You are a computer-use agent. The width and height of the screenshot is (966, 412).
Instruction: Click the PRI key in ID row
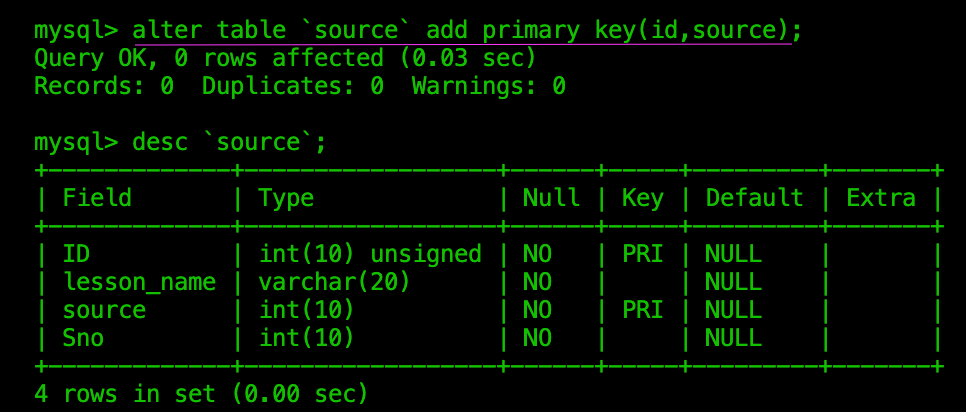pyautogui.click(x=643, y=254)
